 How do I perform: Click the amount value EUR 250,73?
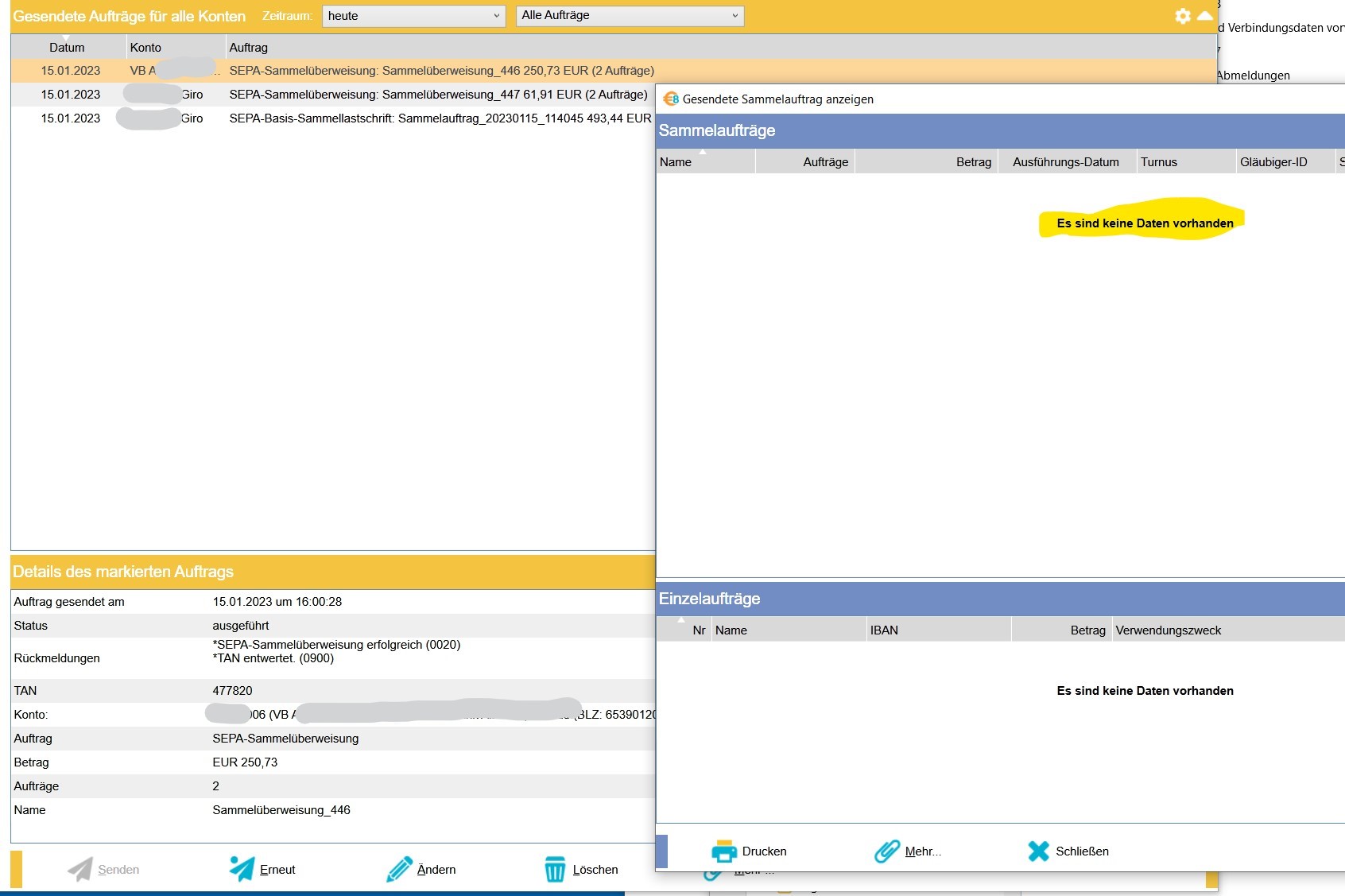pyautogui.click(x=245, y=762)
